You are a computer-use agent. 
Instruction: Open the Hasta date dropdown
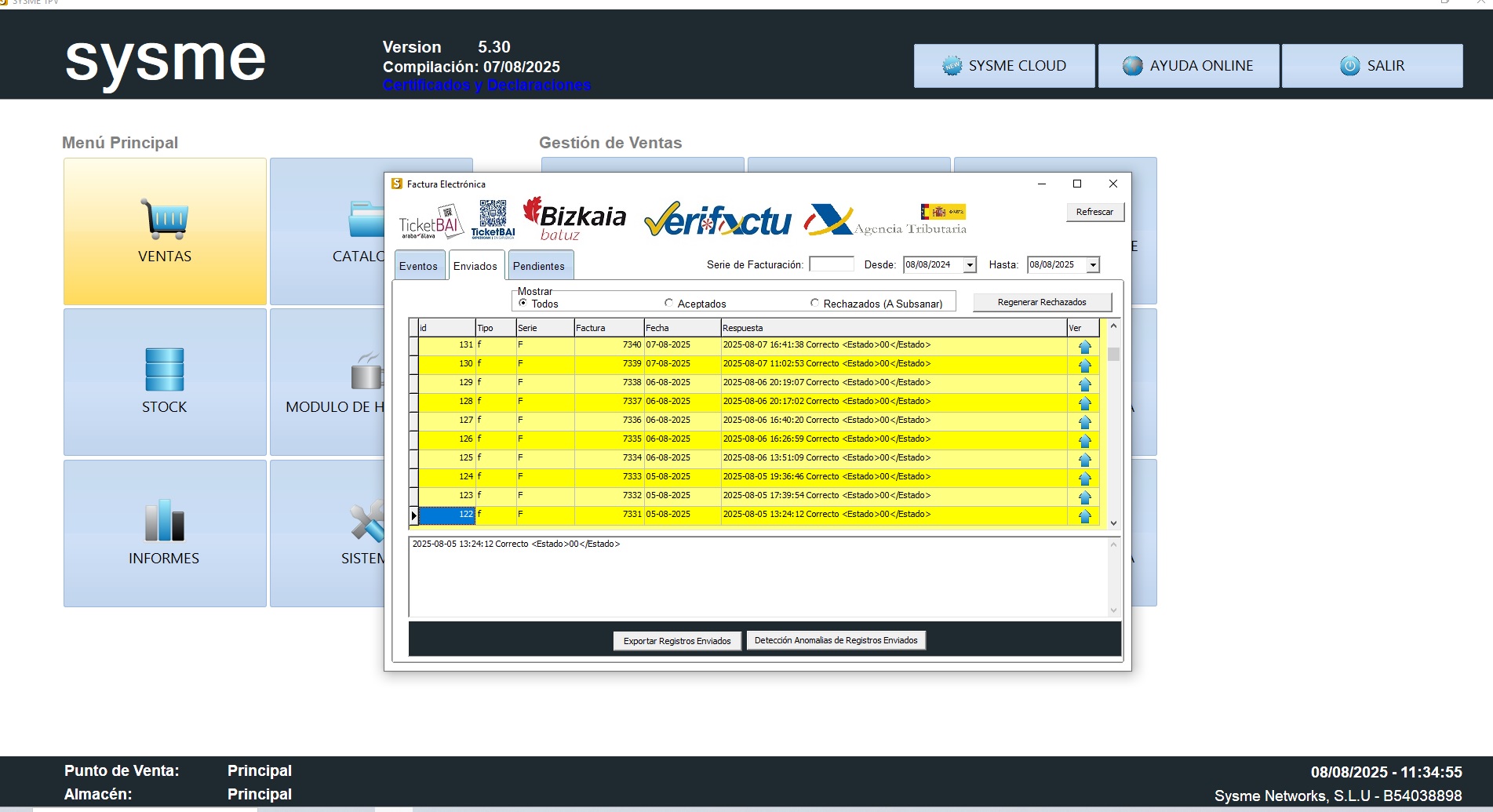pyautogui.click(x=1093, y=265)
